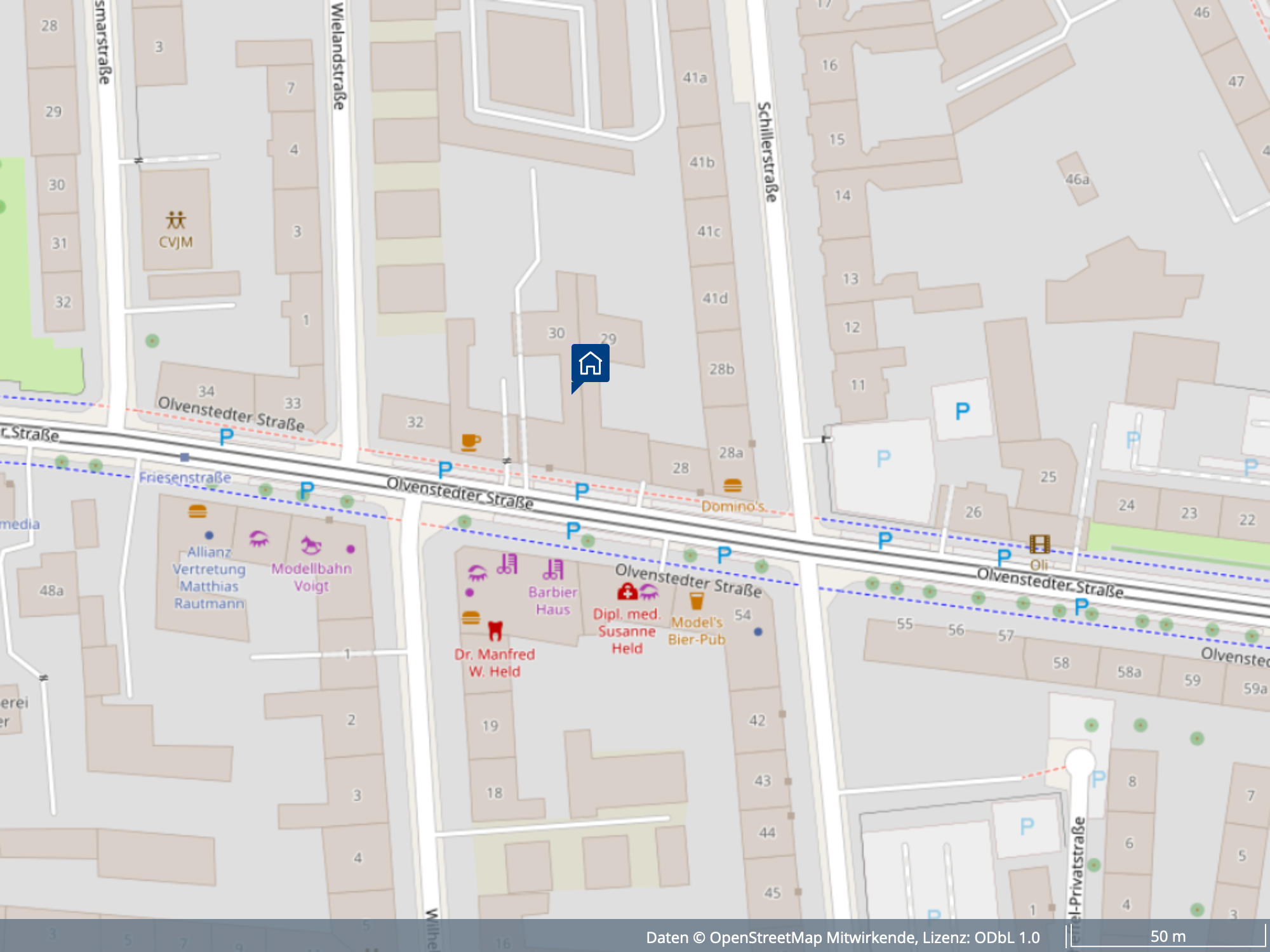Click the blue house location marker
Screen dimensions: 1270x952
[x=590, y=364]
